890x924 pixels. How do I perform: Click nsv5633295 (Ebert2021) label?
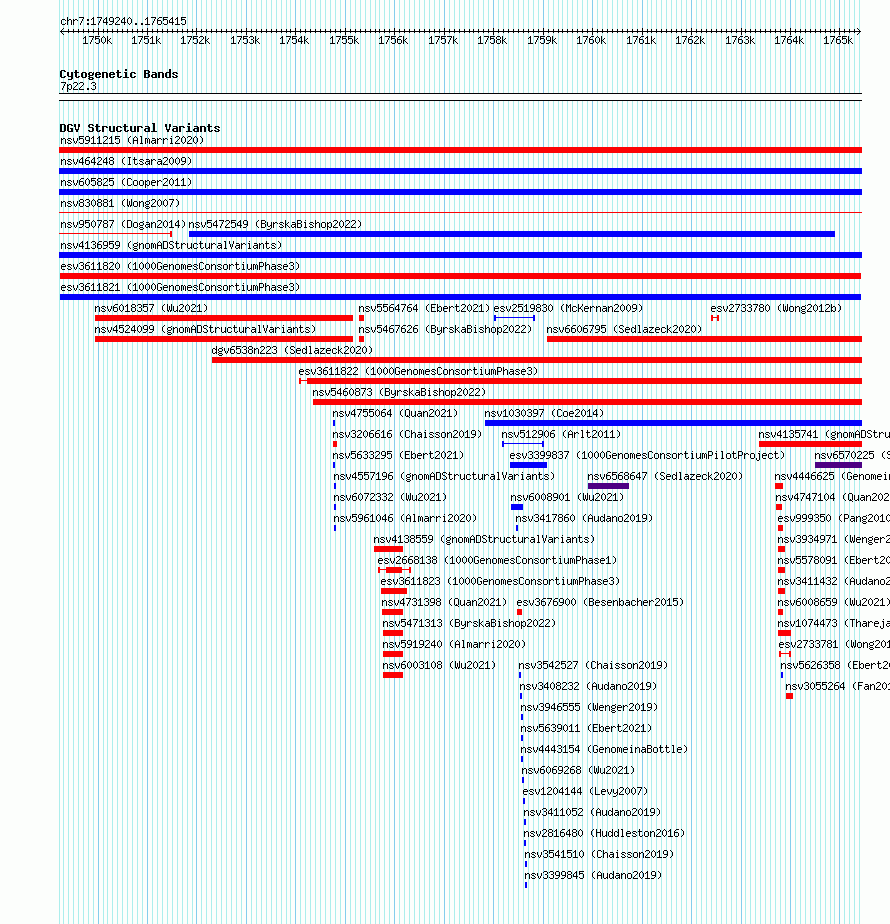pos(398,456)
